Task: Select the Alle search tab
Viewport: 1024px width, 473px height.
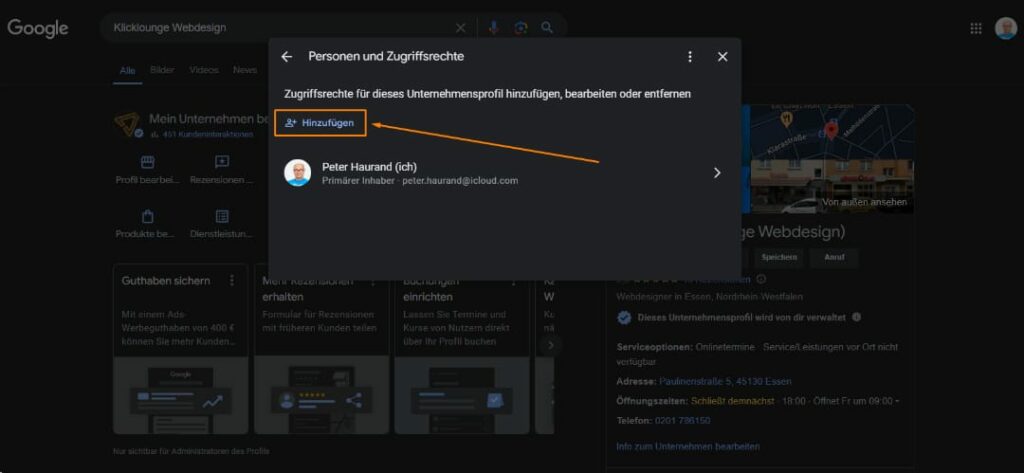Action: click(127, 71)
